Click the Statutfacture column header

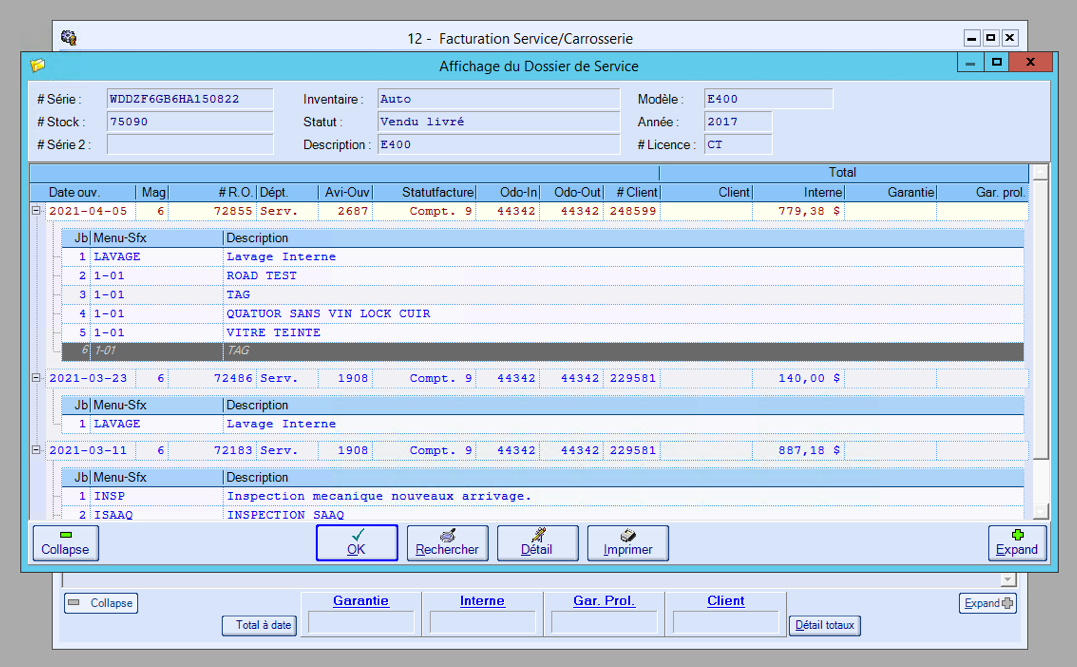pos(424,192)
